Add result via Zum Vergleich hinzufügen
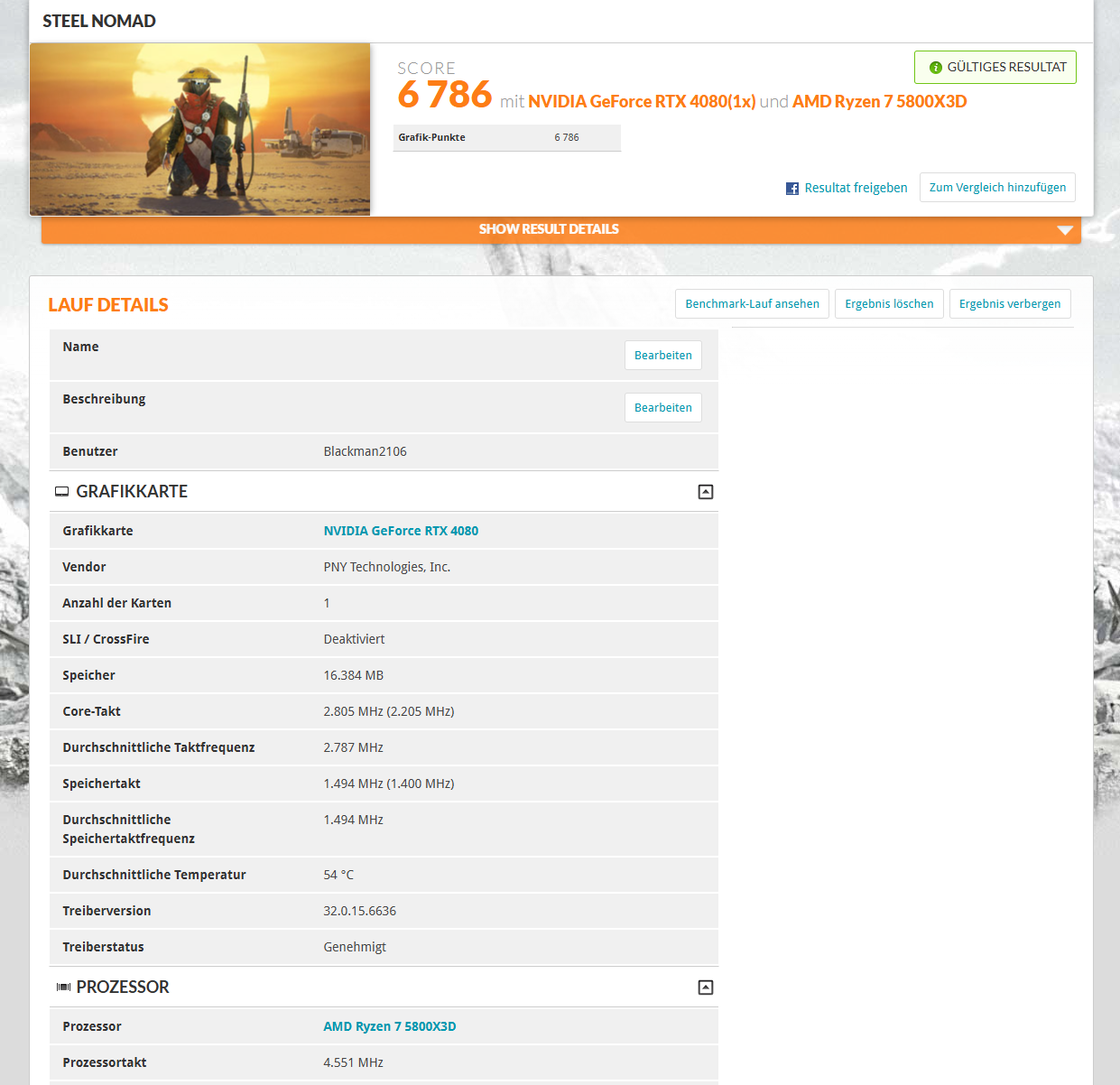This screenshot has width=1120, height=1085. click(997, 188)
